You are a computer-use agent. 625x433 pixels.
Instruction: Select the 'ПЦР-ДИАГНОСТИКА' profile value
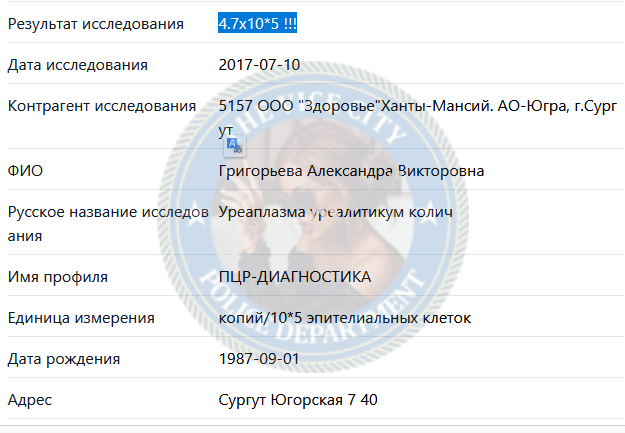tap(295, 277)
